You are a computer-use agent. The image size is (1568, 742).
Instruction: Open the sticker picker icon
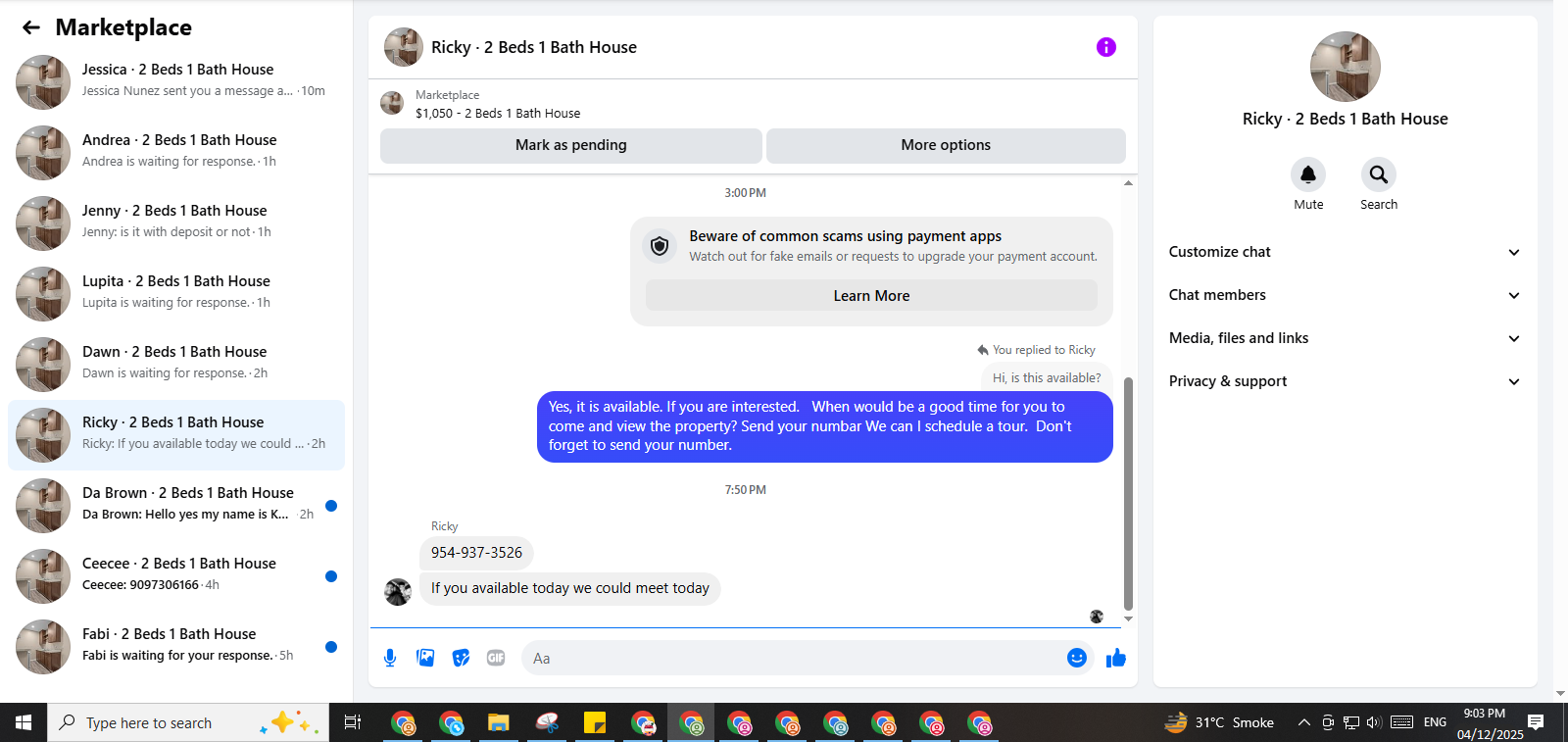tap(461, 658)
